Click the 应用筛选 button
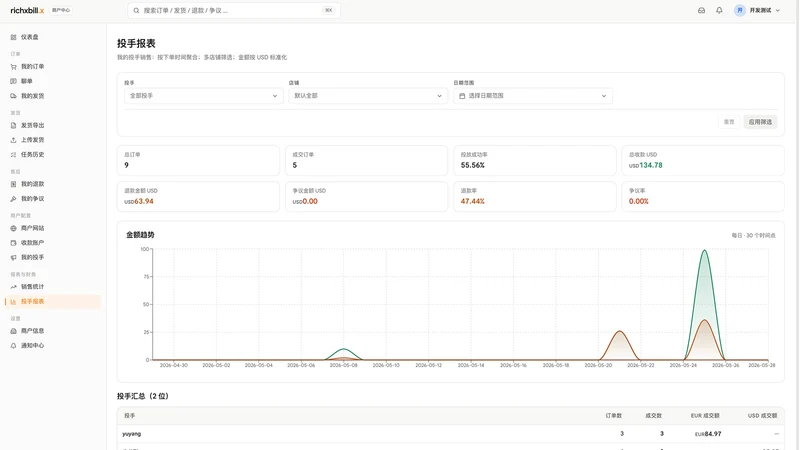Image resolution: width=800 pixels, height=450 pixels. coord(760,122)
